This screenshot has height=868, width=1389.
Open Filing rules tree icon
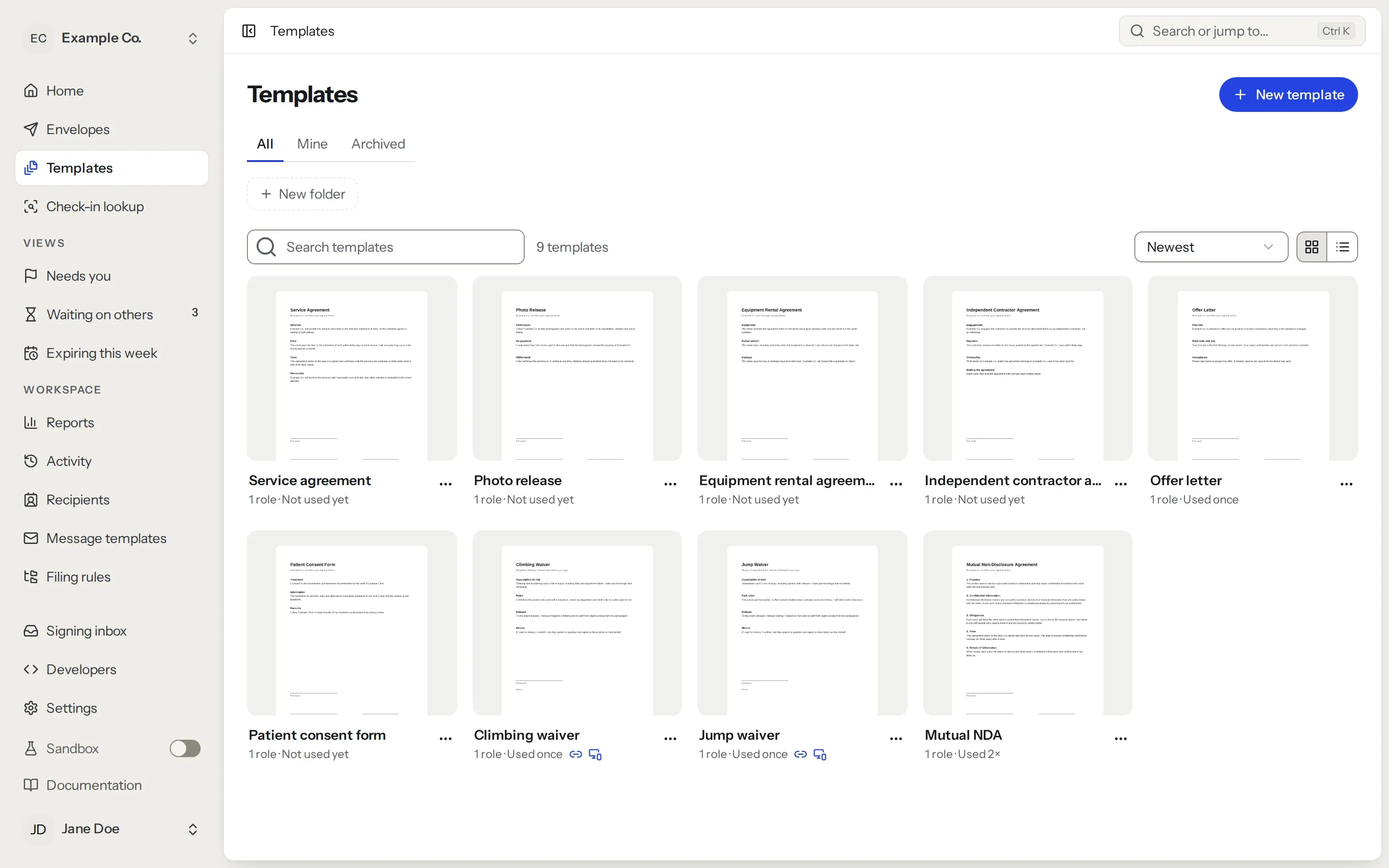(31, 576)
